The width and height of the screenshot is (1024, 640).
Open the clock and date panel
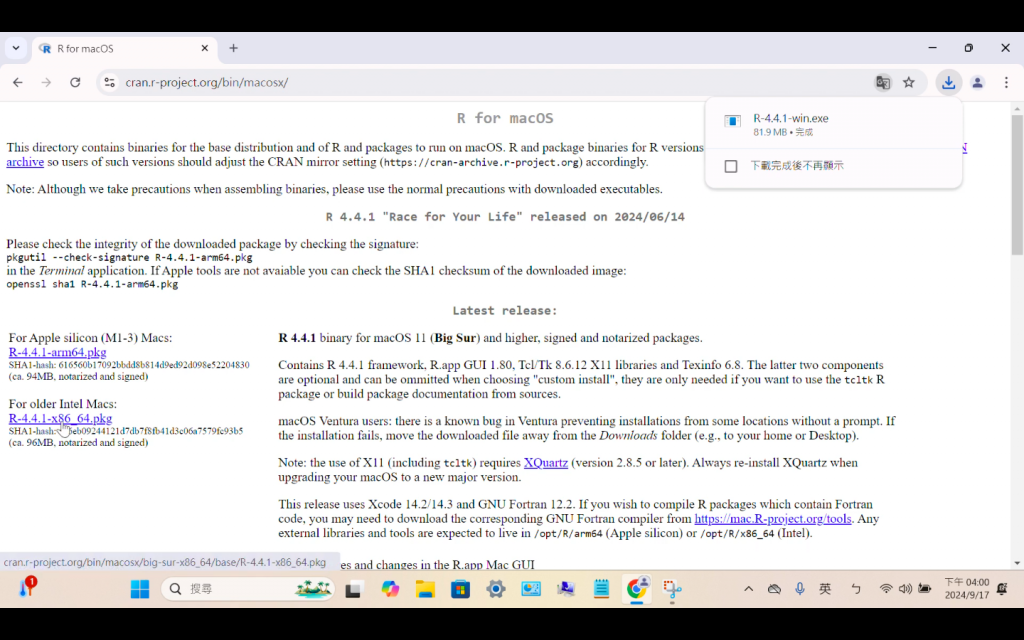point(967,589)
